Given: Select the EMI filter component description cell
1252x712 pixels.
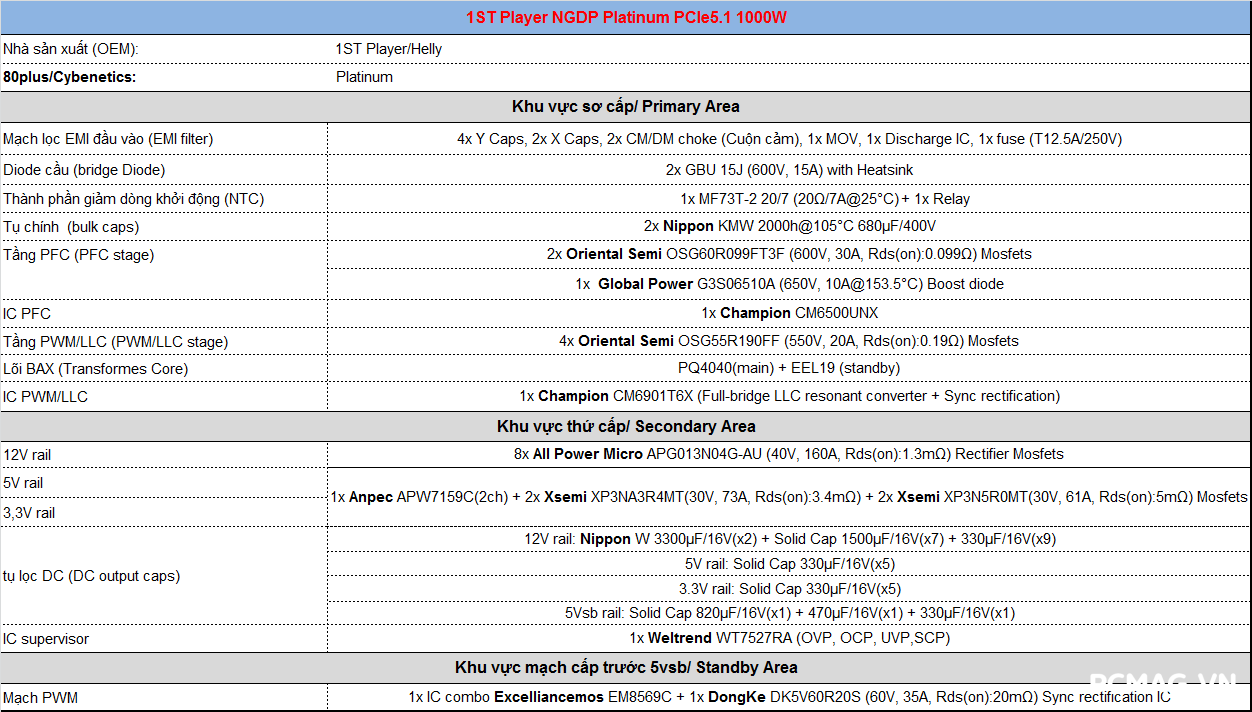Looking at the screenshot, I should click(x=789, y=139).
